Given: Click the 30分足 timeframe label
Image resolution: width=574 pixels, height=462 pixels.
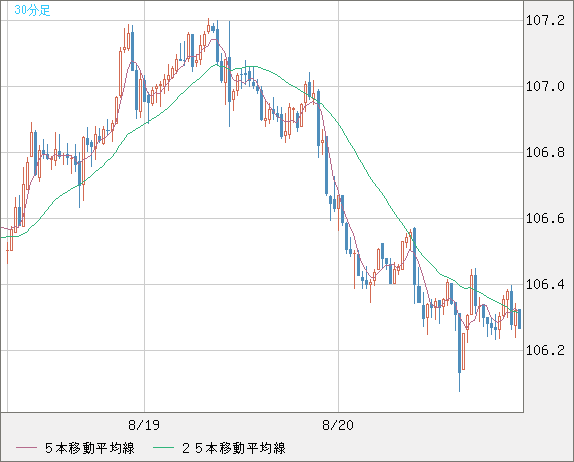Looking at the screenshot, I should [x=32, y=10].
